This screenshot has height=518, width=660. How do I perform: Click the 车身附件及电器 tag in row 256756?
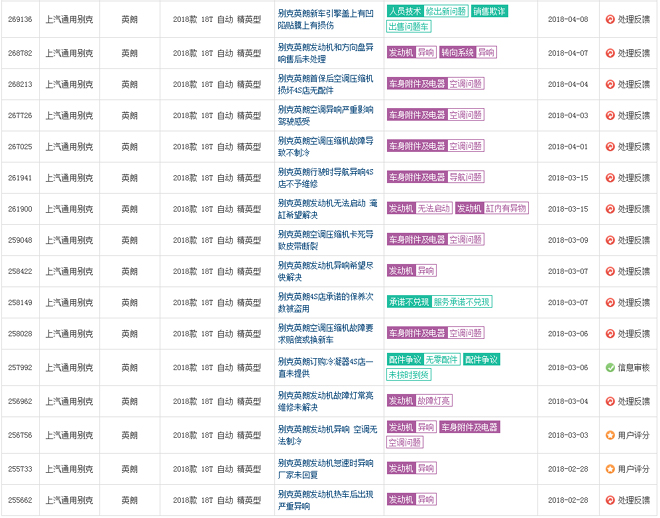469,427
